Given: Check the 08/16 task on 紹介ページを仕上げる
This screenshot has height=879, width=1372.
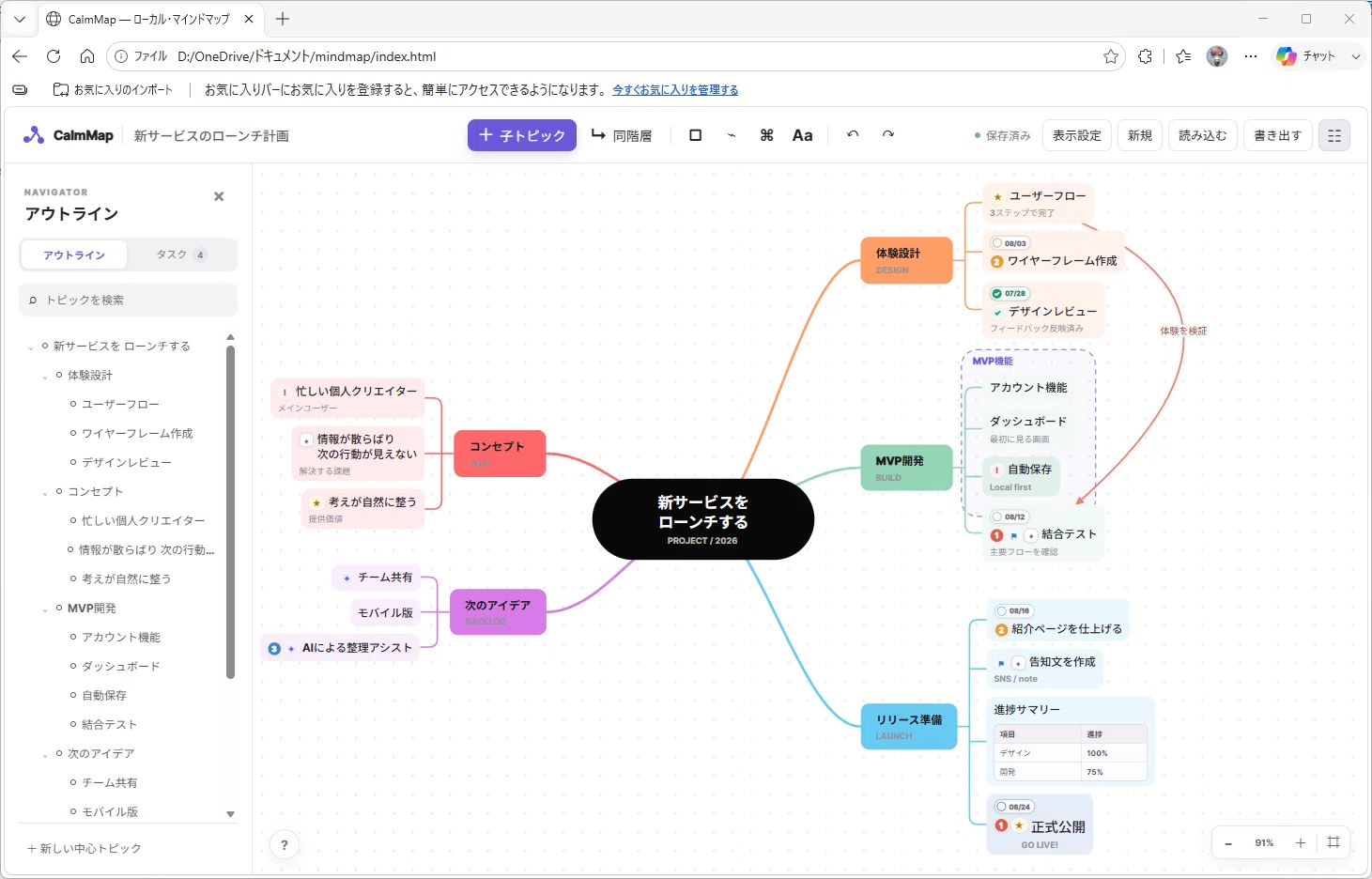Looking at the screenshot, I should click(x=1002, y=610).
